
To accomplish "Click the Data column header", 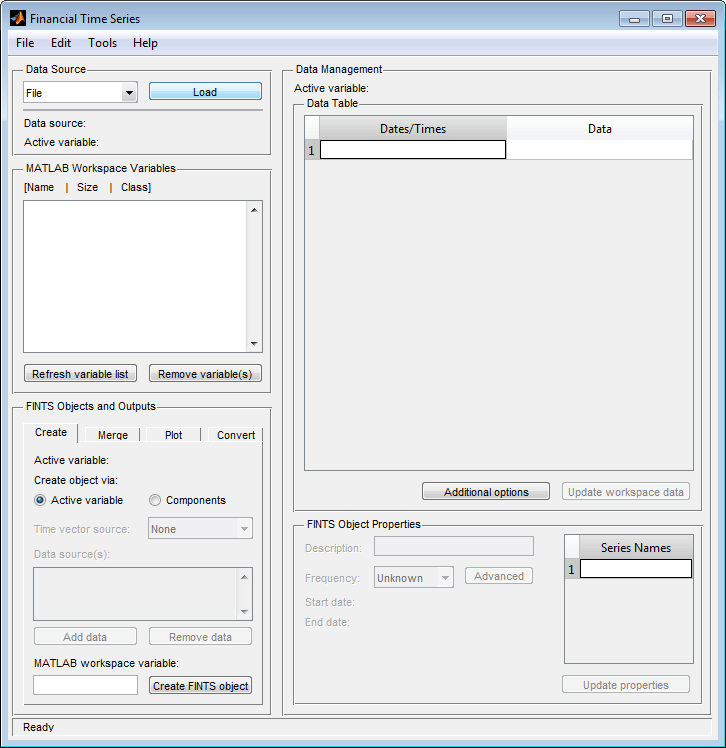I will [600, 129].
